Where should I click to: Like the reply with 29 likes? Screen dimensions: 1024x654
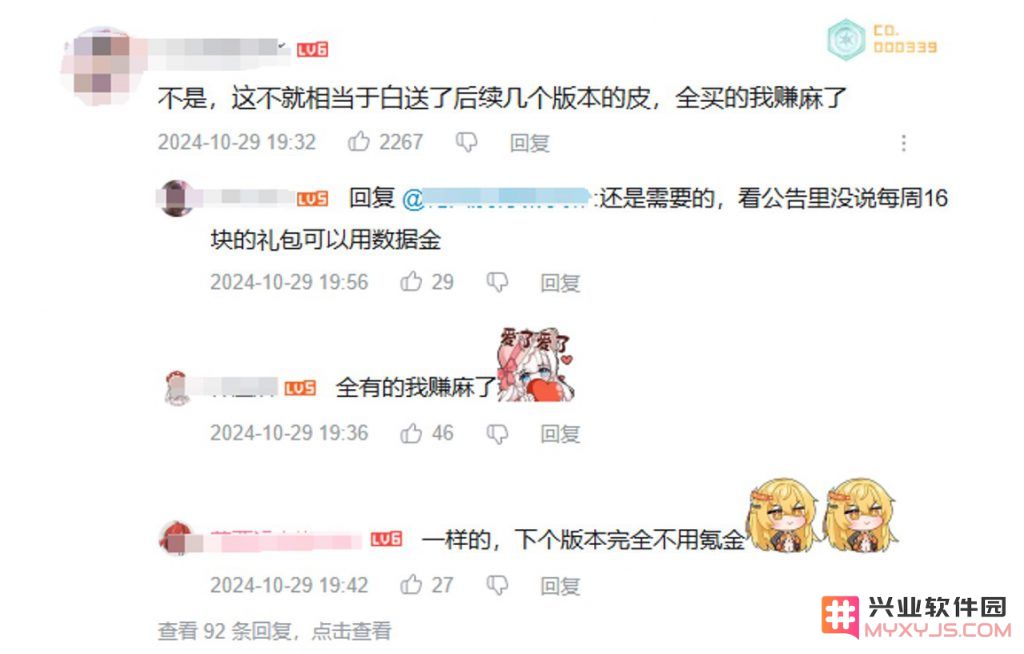pos(411,282)
